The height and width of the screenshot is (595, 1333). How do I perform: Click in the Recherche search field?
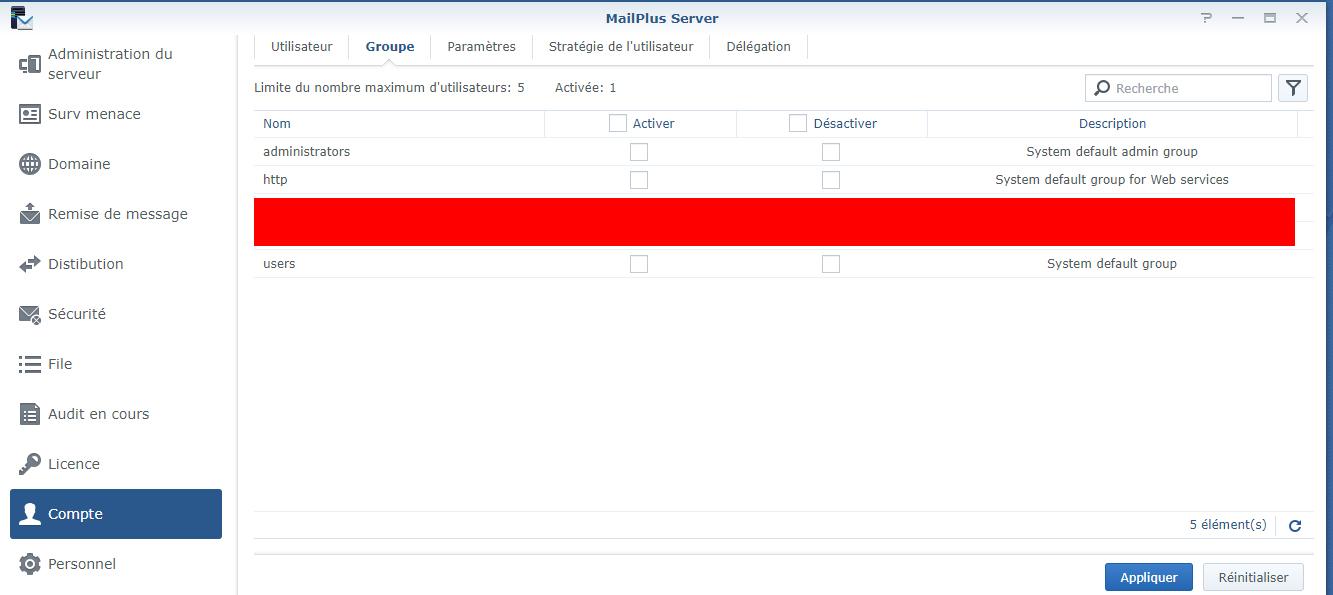point(1178,88)
